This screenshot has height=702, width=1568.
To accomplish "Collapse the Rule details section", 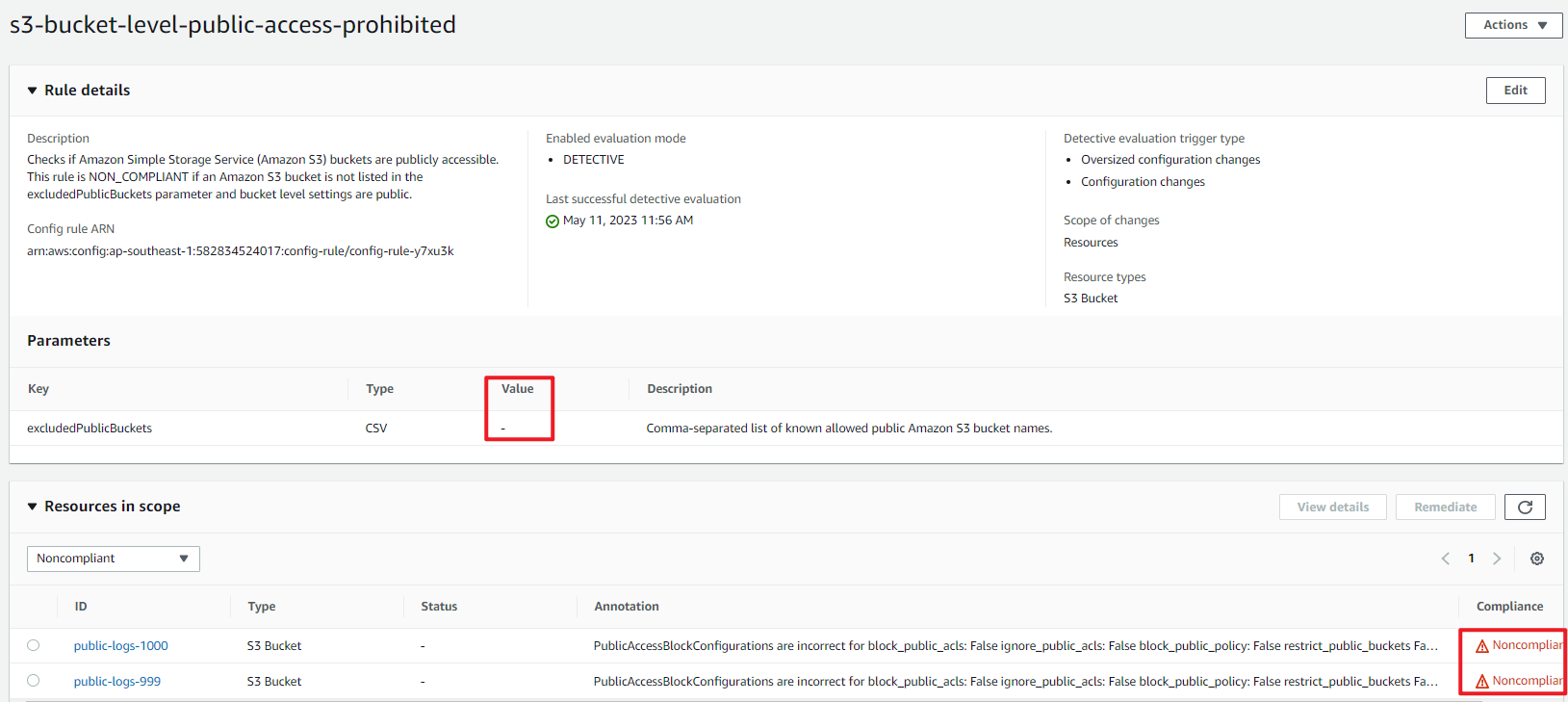I will [33, 91].
